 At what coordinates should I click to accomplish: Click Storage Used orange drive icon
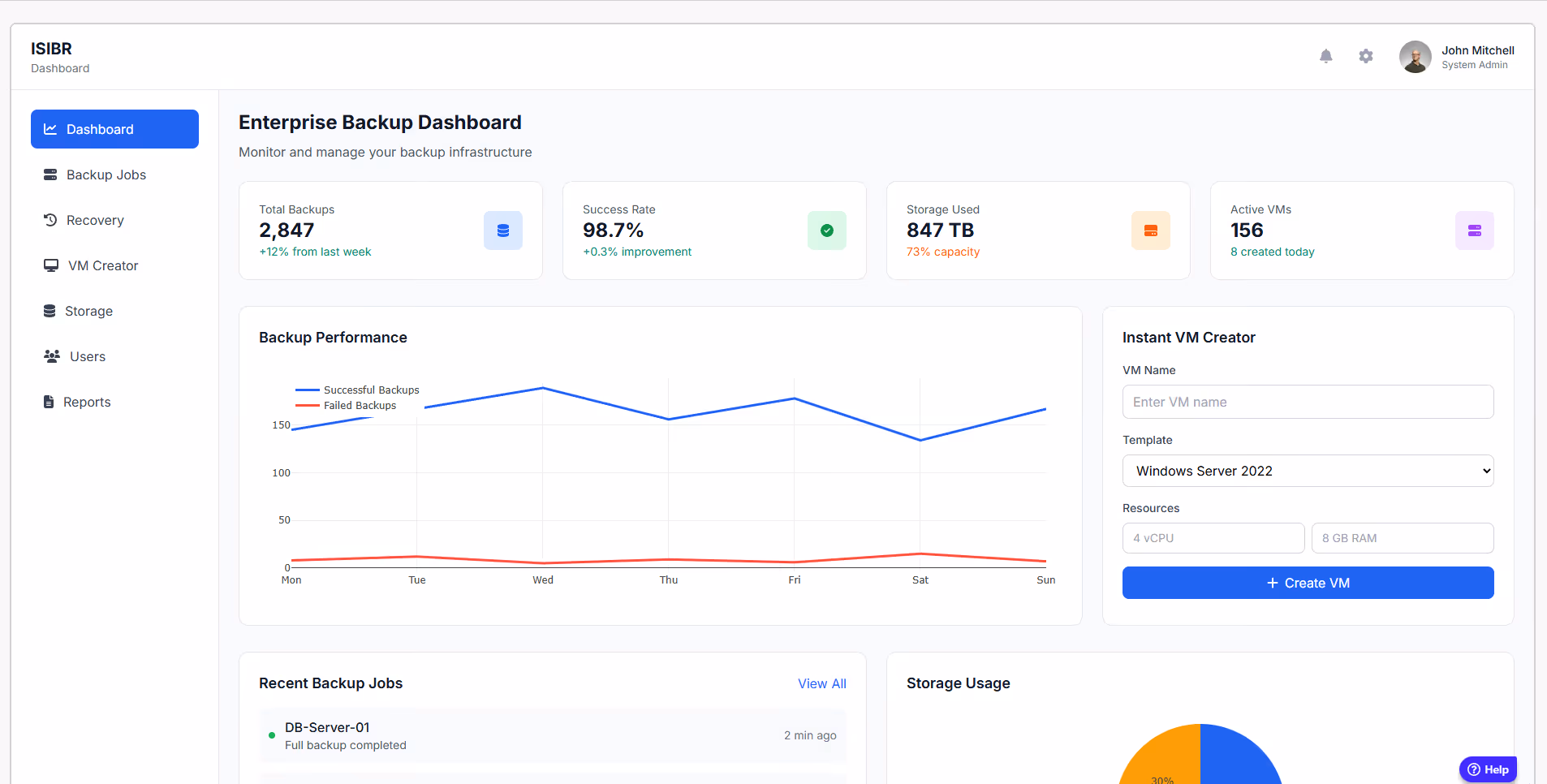[1151, 230]
